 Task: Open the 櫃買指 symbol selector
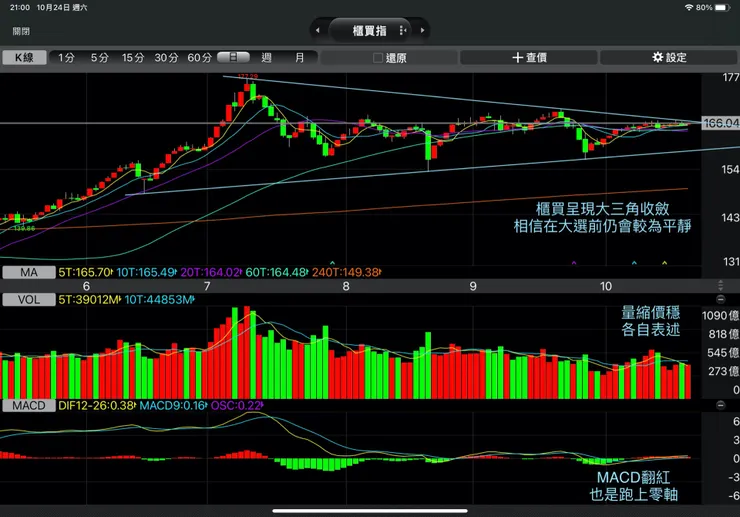[370, 31]
